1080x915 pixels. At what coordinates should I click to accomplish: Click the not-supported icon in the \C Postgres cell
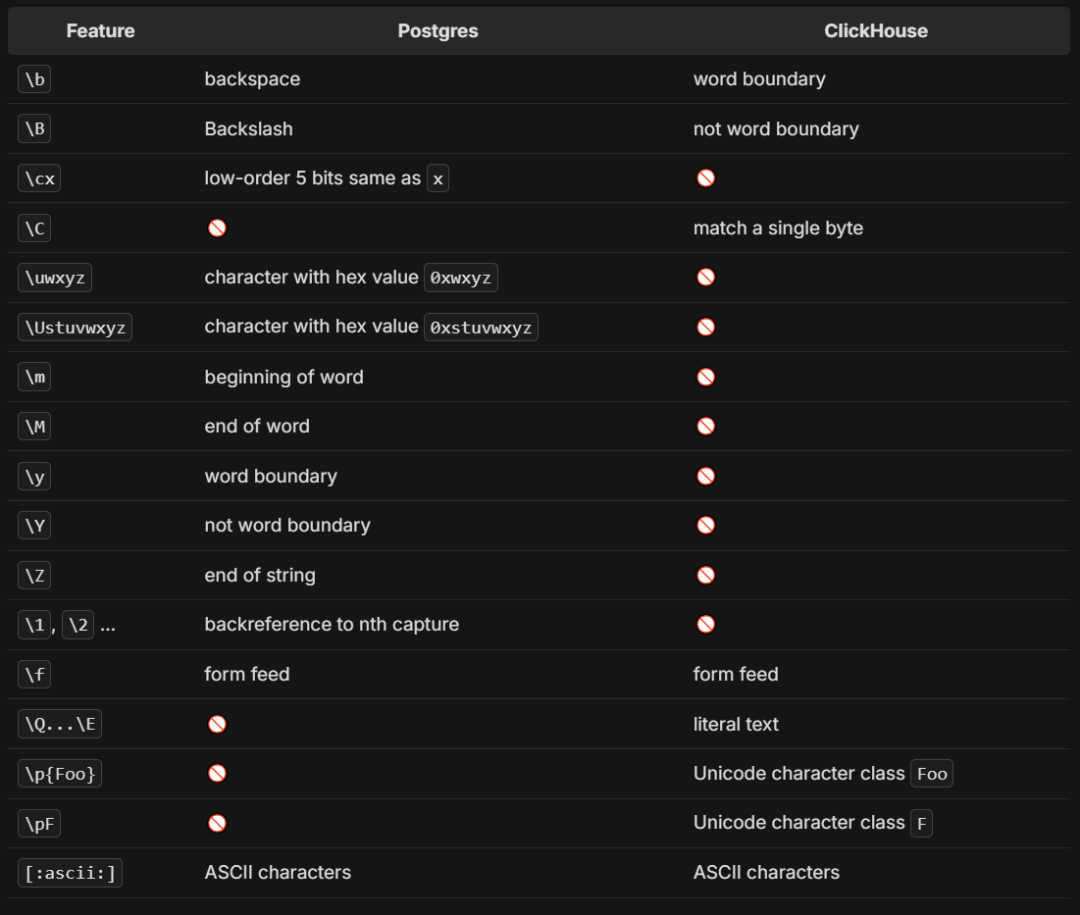pyautogui.click(x=217, y=227)
